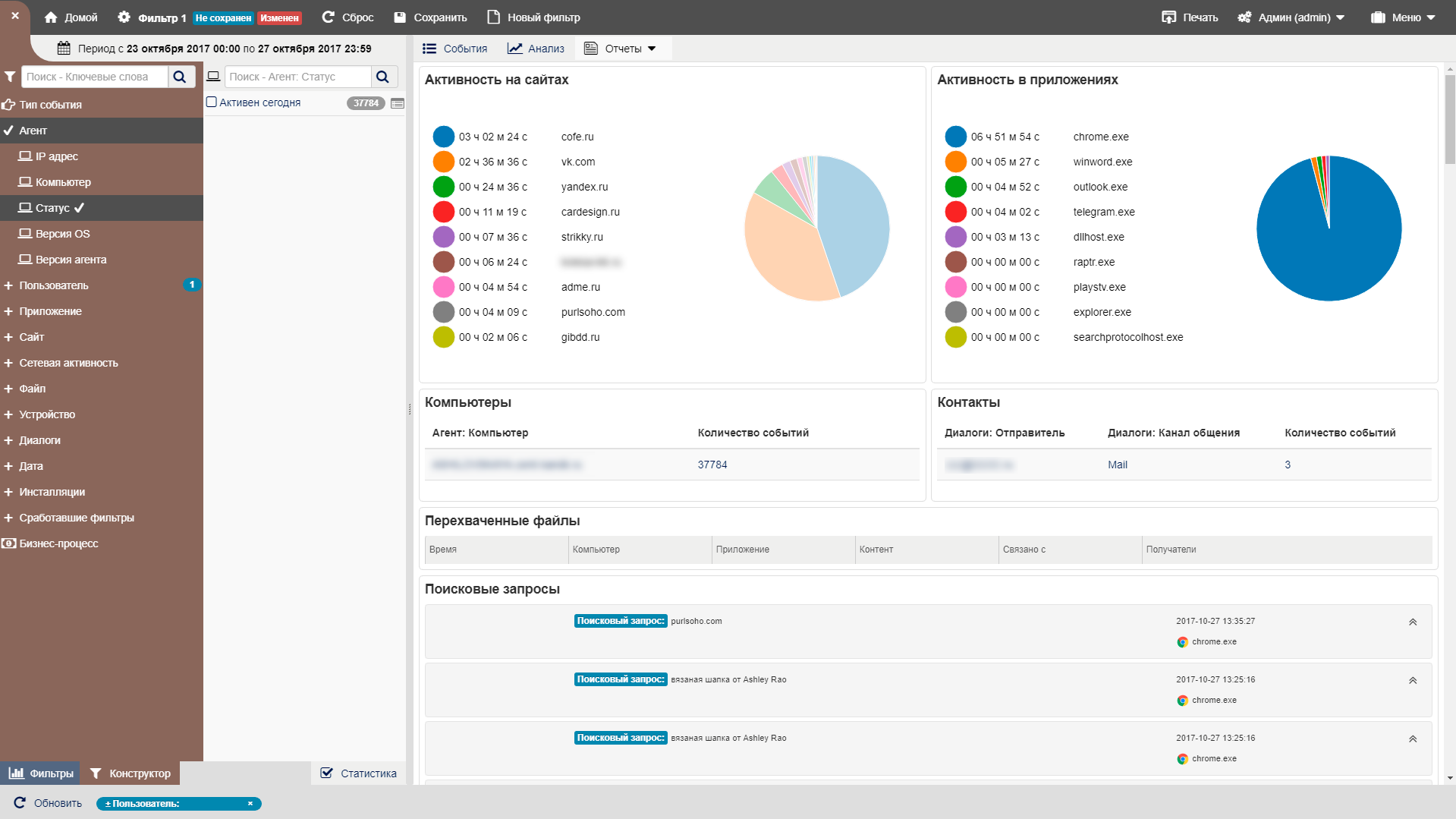
Task: Click the agent status search magnifier icon
Action: tap(382, 77)
